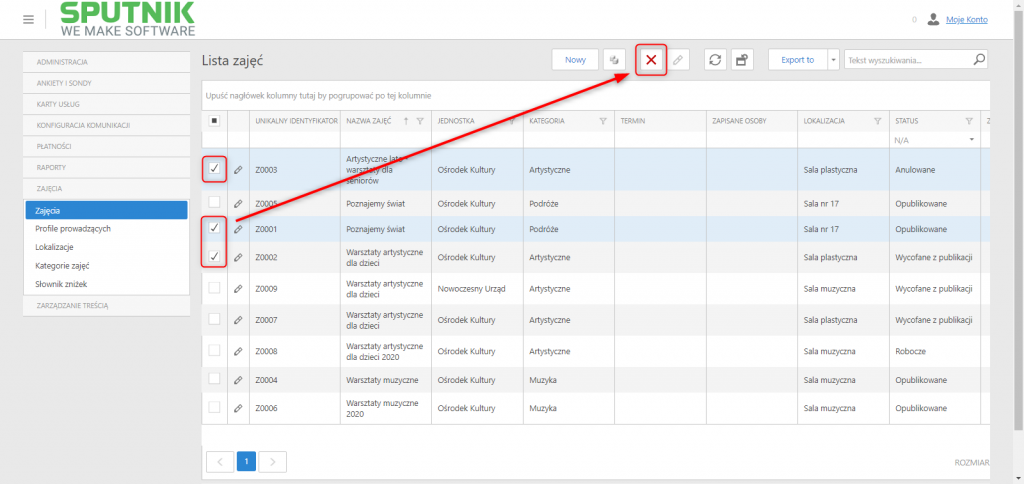1024x484 pixels.
Task: Click the copy record toolbar icon
Action: pos(614,60)
